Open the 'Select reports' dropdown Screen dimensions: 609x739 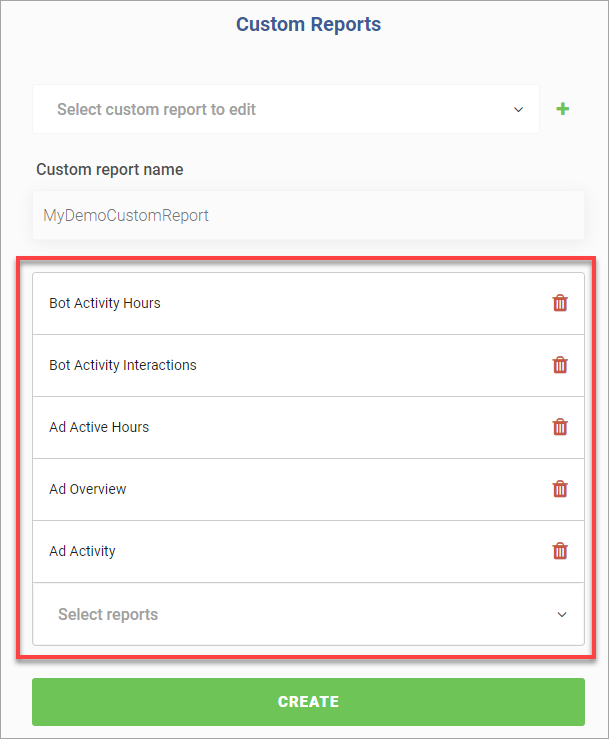[308, 614]
